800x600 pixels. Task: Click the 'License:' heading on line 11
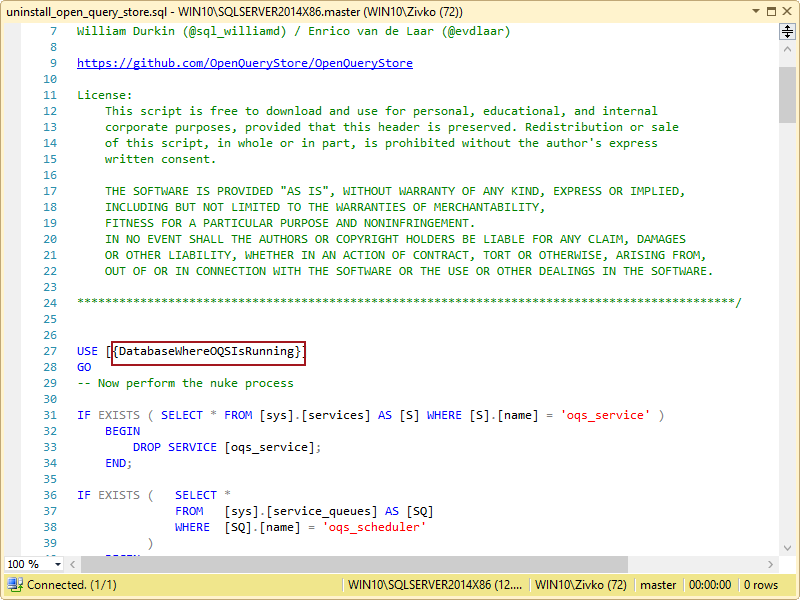(105, 95)
